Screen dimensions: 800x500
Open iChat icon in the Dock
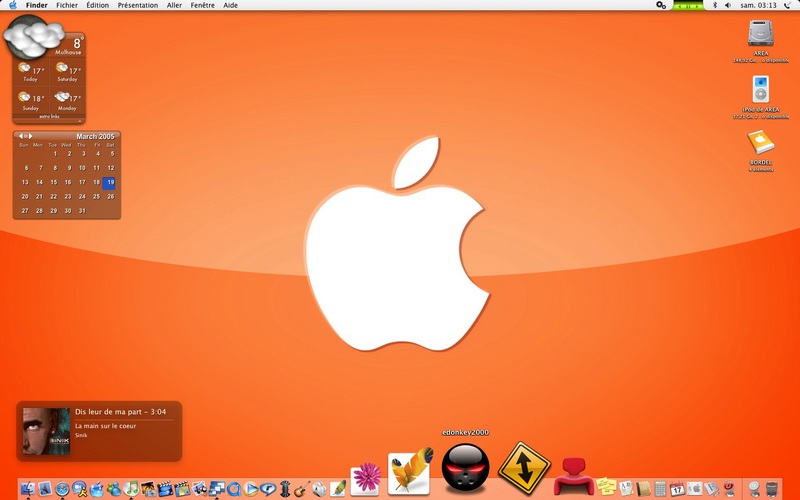click(79, 489)
